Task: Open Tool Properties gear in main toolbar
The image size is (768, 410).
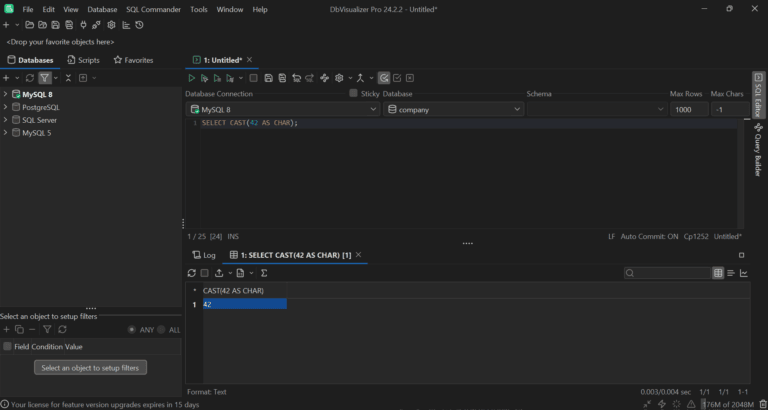Action: click(112, 25)
